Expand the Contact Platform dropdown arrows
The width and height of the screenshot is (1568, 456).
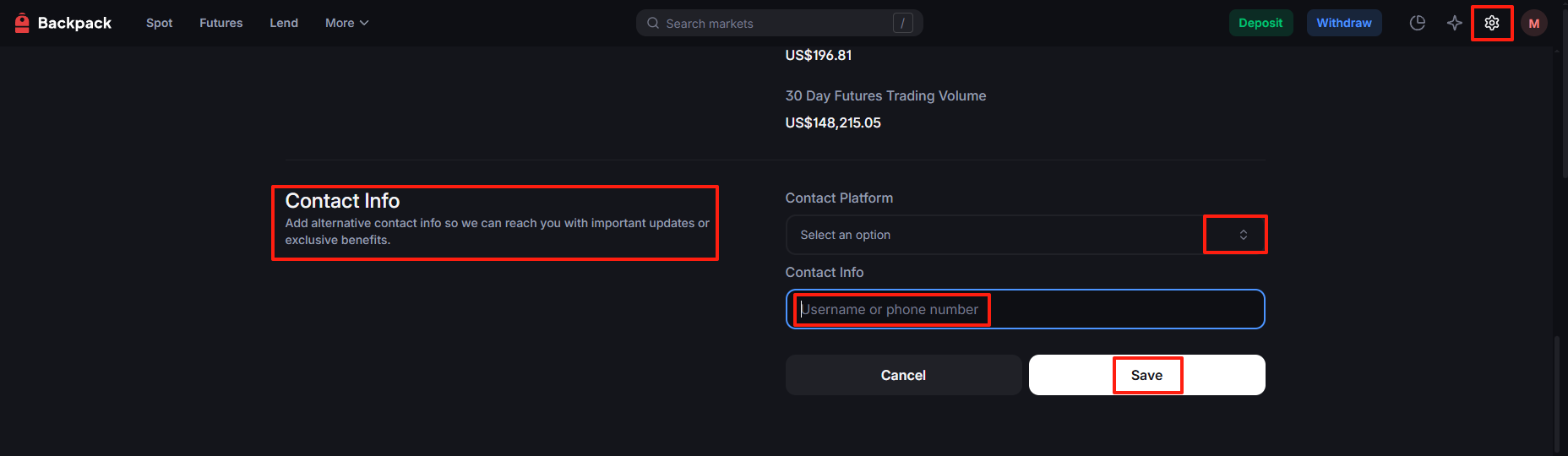click(x=1243, y=235)
